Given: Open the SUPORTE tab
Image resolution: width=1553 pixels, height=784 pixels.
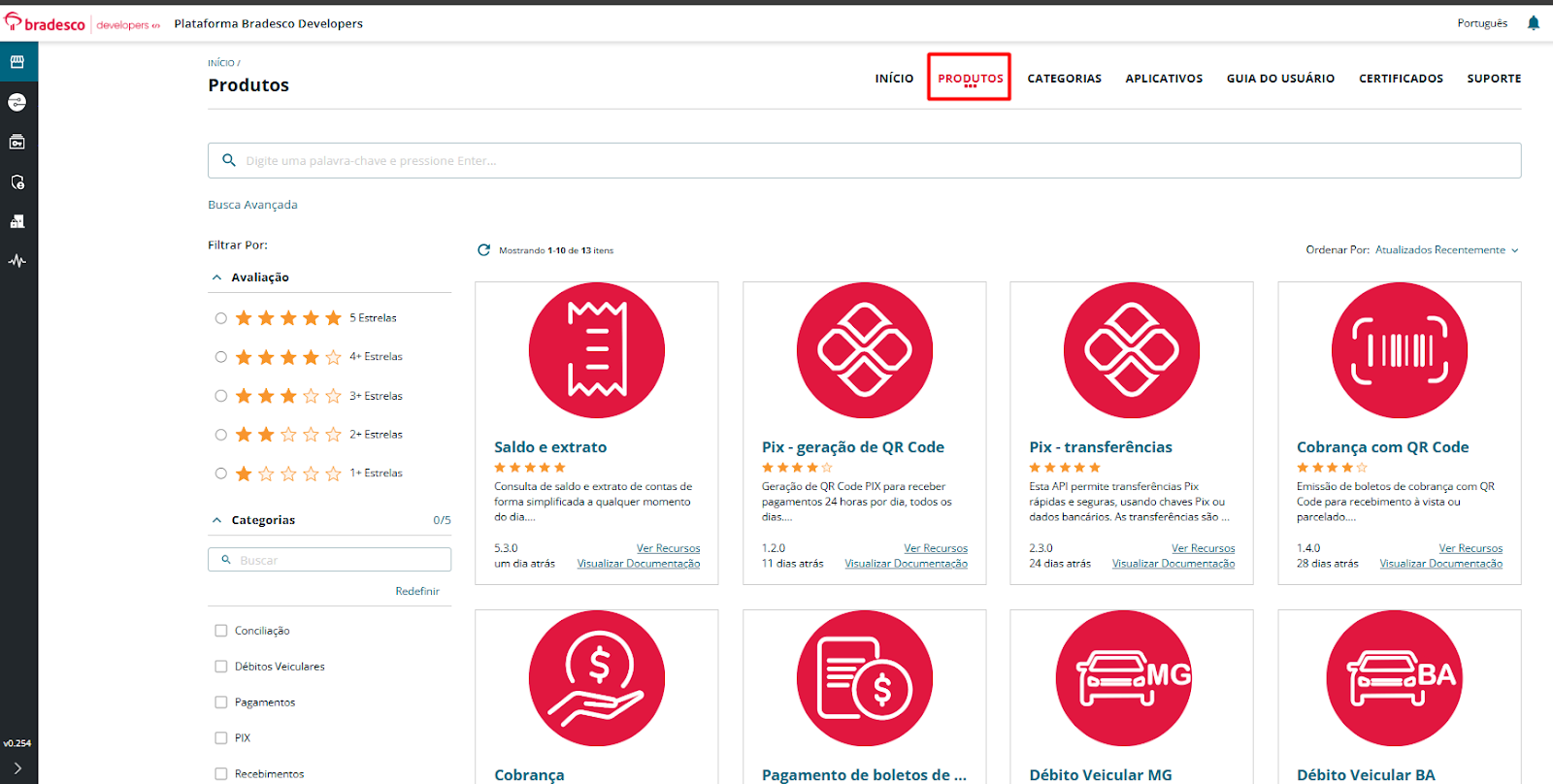Looking at the screenshot, I should pos(1494,79).
